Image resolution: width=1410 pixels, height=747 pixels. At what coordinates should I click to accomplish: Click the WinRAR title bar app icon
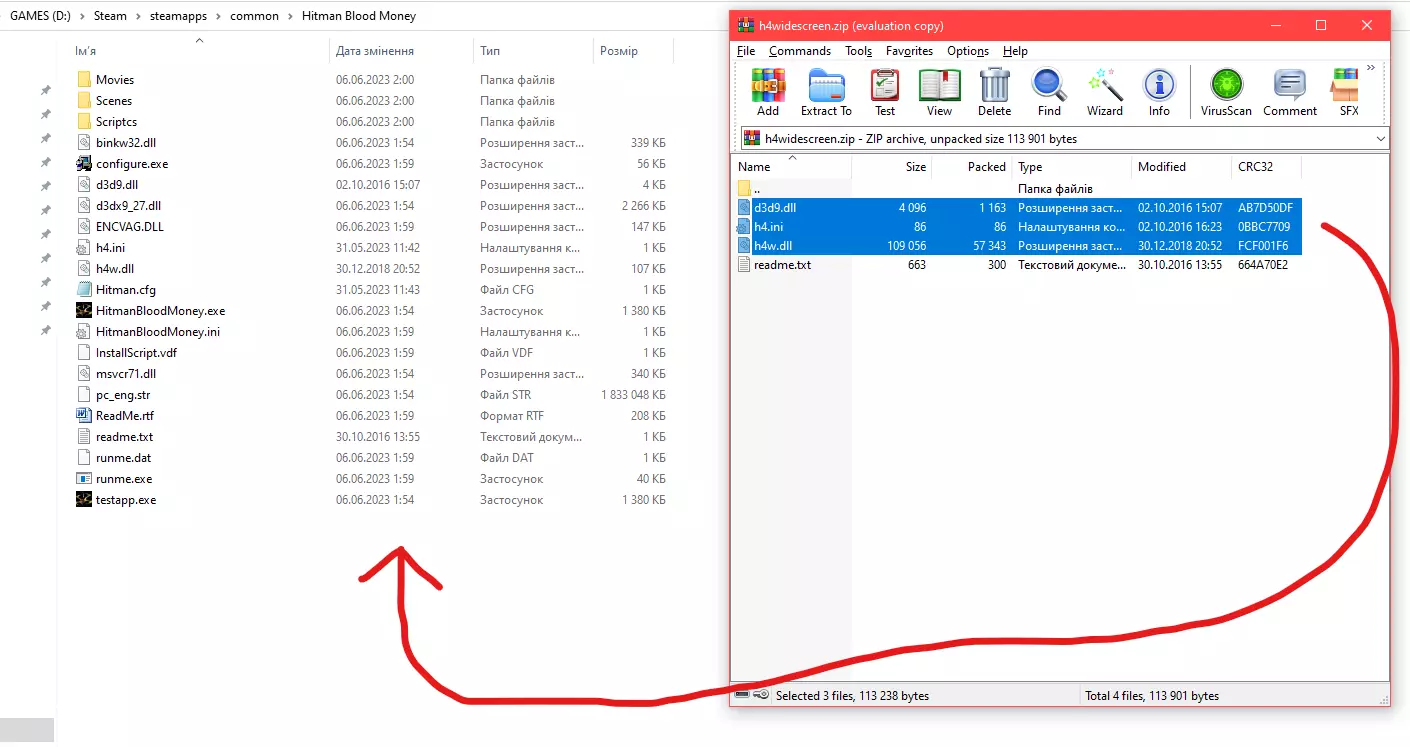click(745, 25)
